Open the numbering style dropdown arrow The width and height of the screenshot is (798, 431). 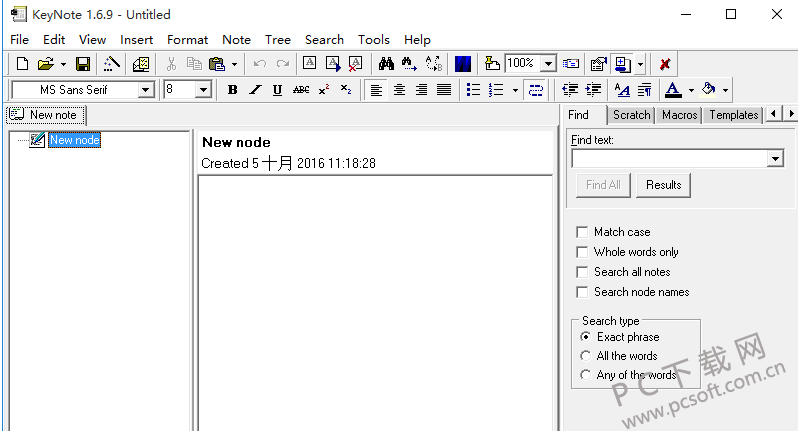515,91
